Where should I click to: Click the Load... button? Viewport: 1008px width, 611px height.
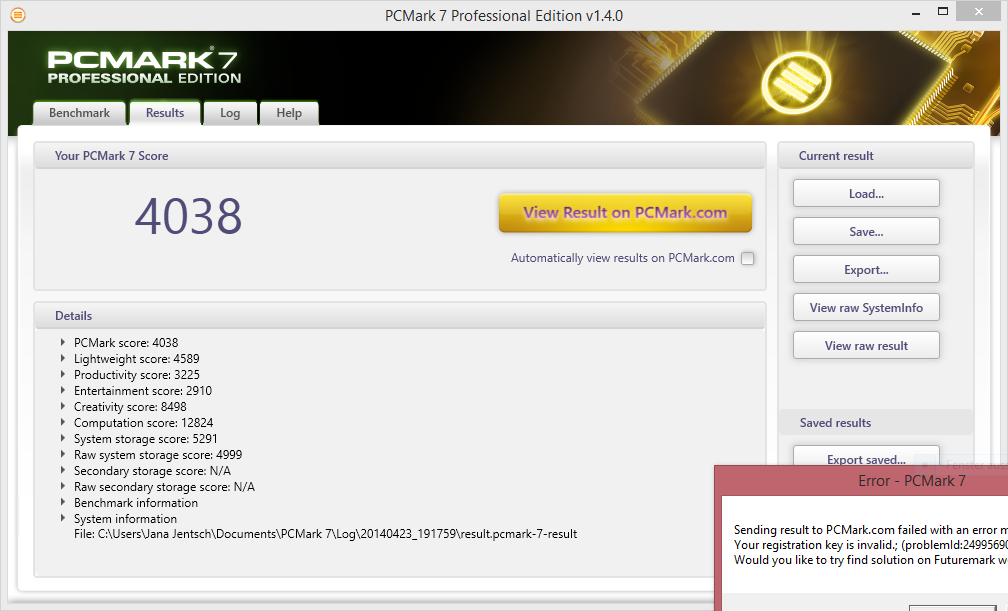(x=866, y=194)
